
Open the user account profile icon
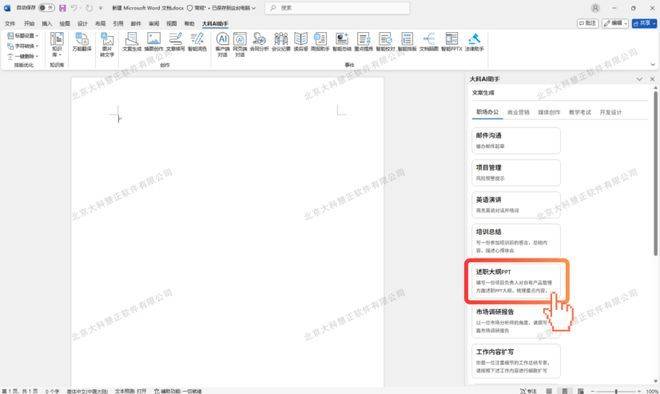(x=595, y=8)
